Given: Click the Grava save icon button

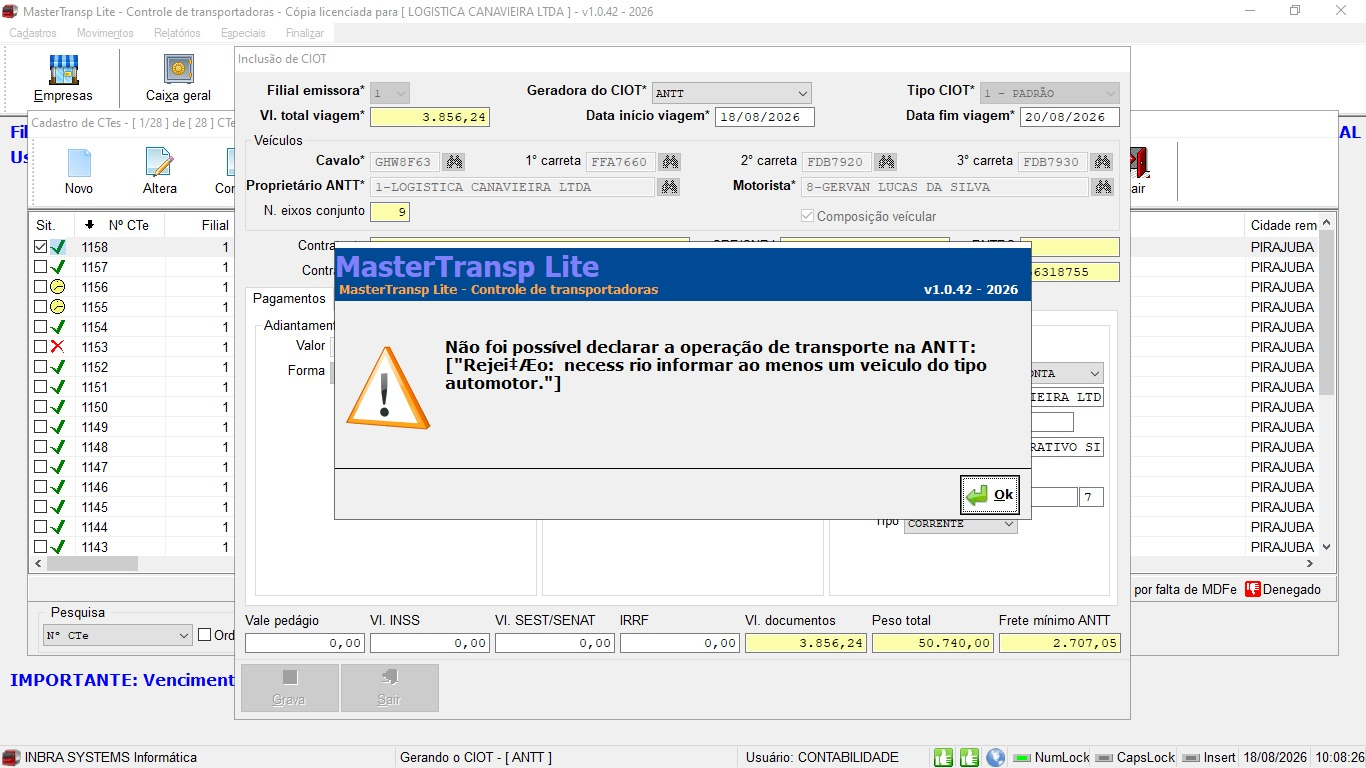Looking at the screenshot, I should (x=289, y=688).
